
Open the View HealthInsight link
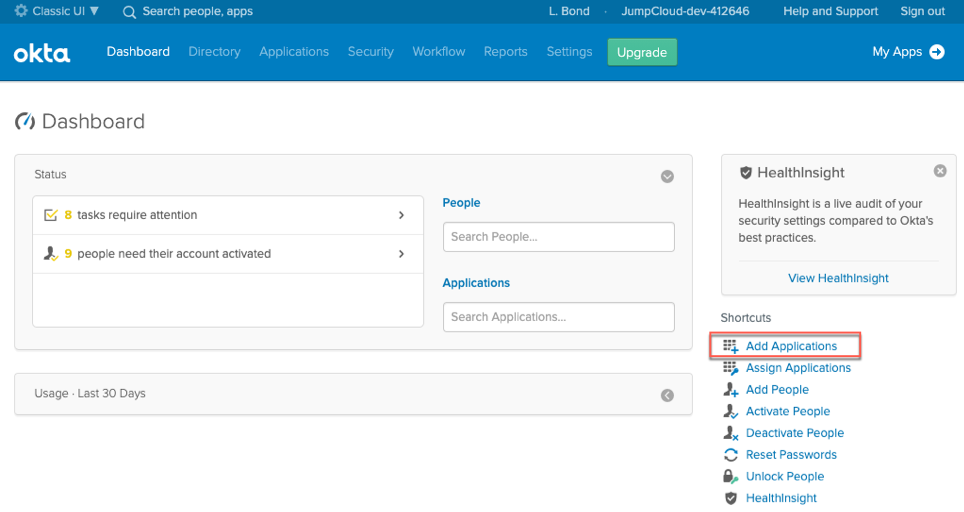tap(838, 278)
